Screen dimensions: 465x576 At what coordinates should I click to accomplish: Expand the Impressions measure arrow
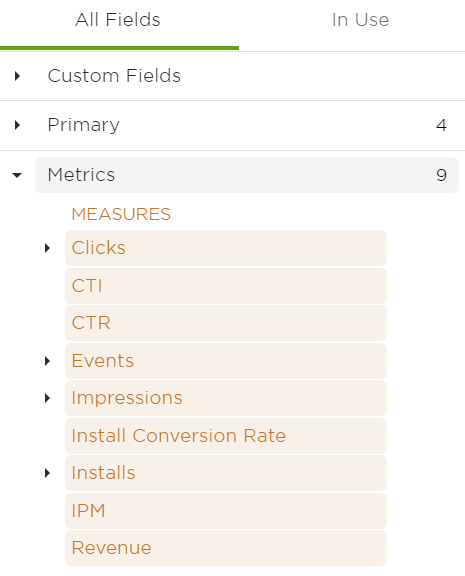[47, 398]
